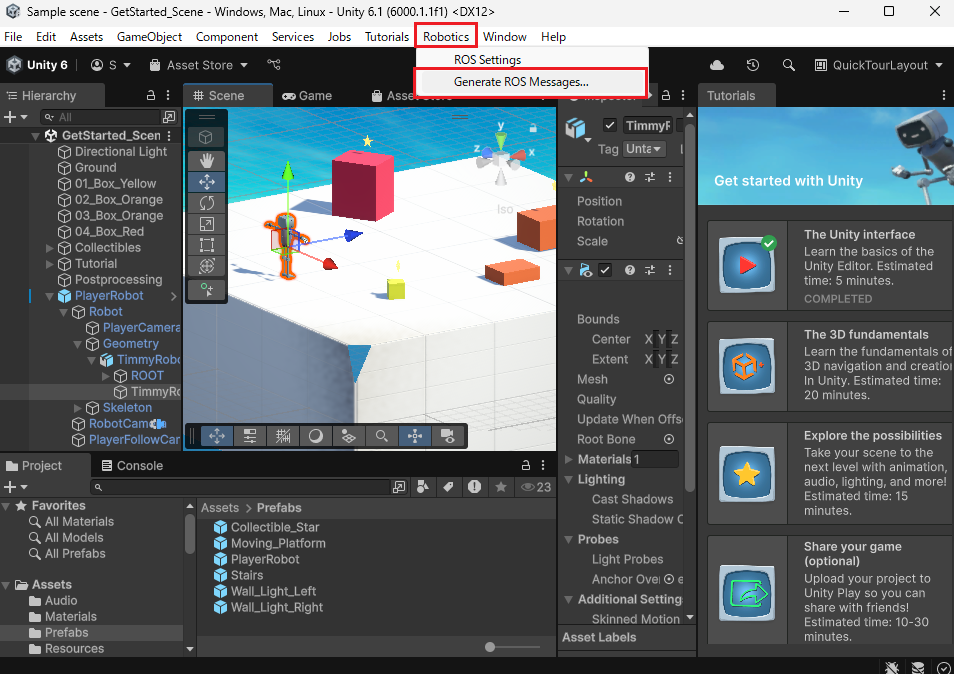Open the Unity Cloud icon

click(x=717, y=65)
